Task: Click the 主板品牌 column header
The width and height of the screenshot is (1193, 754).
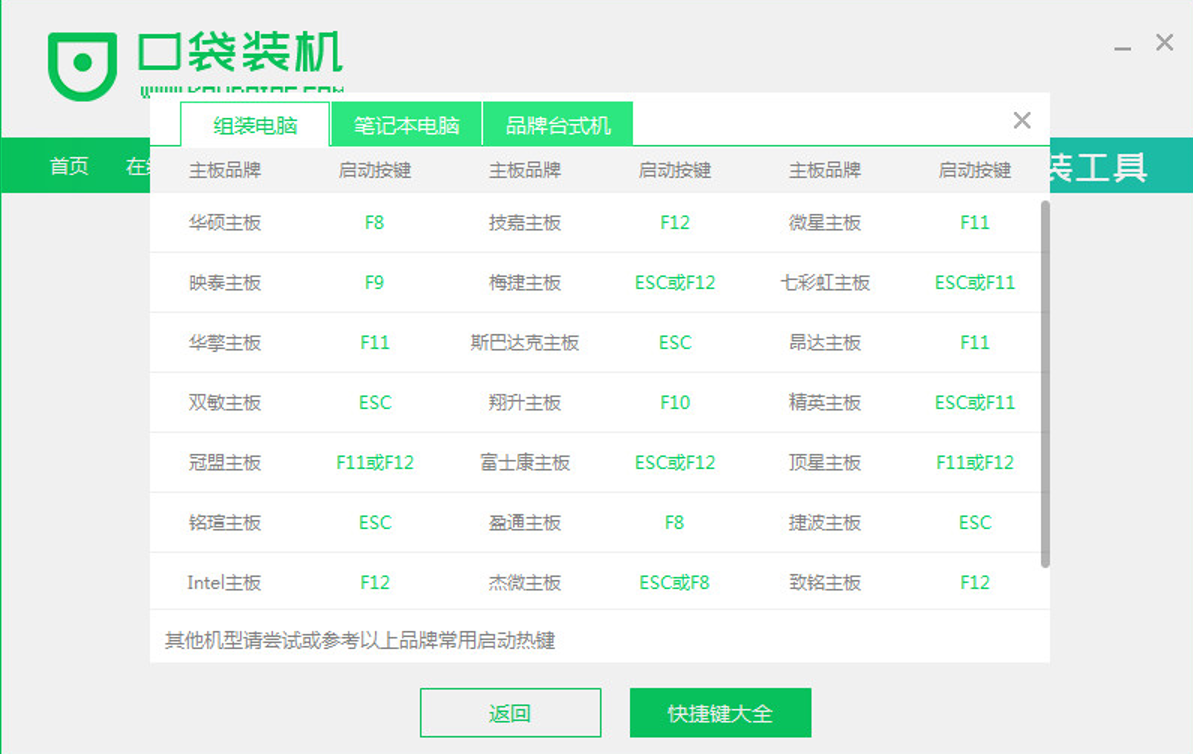Action: pyautogui.click(x=224, y=170)
